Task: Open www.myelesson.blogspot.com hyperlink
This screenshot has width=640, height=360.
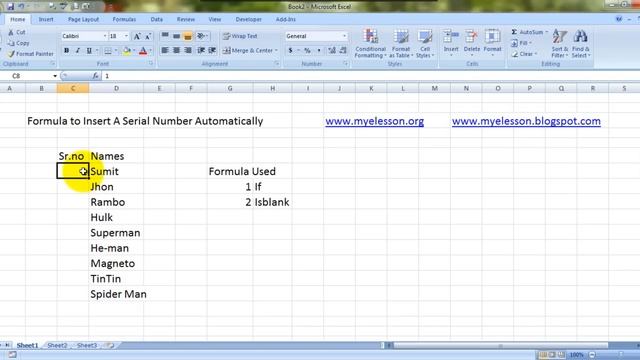Action: point(526,121)
